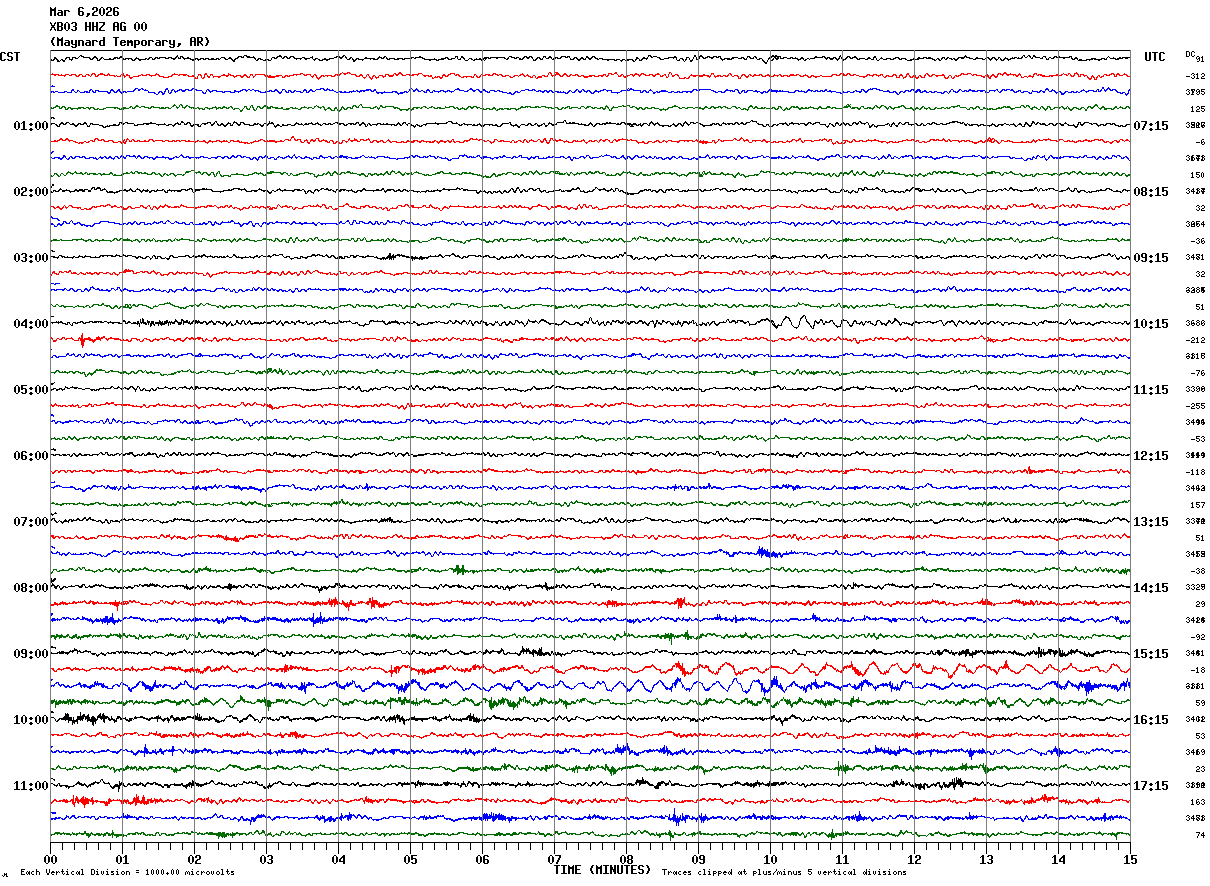Click the 12:15 UTC time label
Screen dimensions: 1210x886
1151,456
